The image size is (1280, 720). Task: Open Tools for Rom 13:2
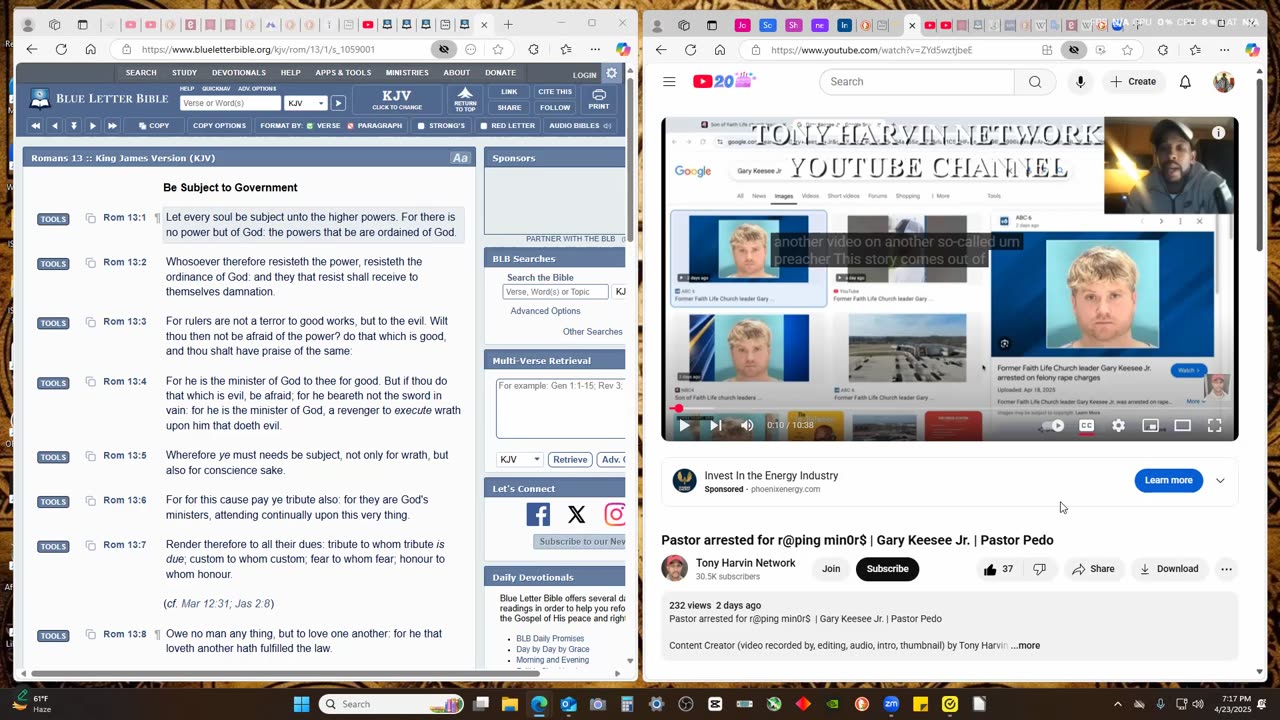pyautogui.click(x=53, y=264)
